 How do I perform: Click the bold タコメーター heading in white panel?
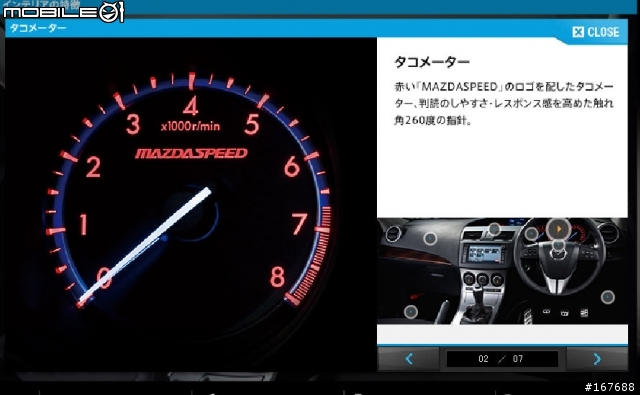432,62
